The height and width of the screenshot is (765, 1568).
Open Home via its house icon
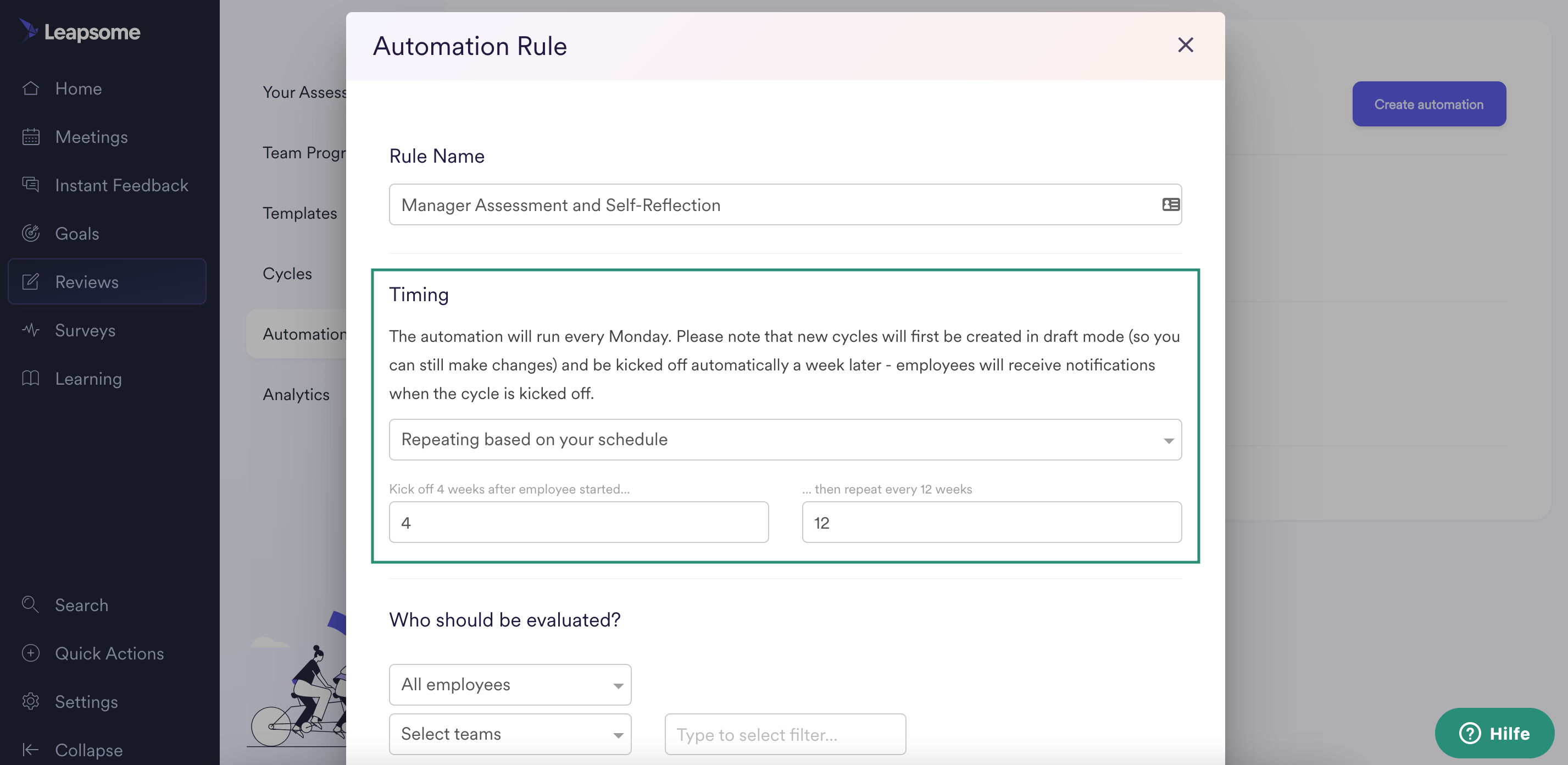[30, 88]
